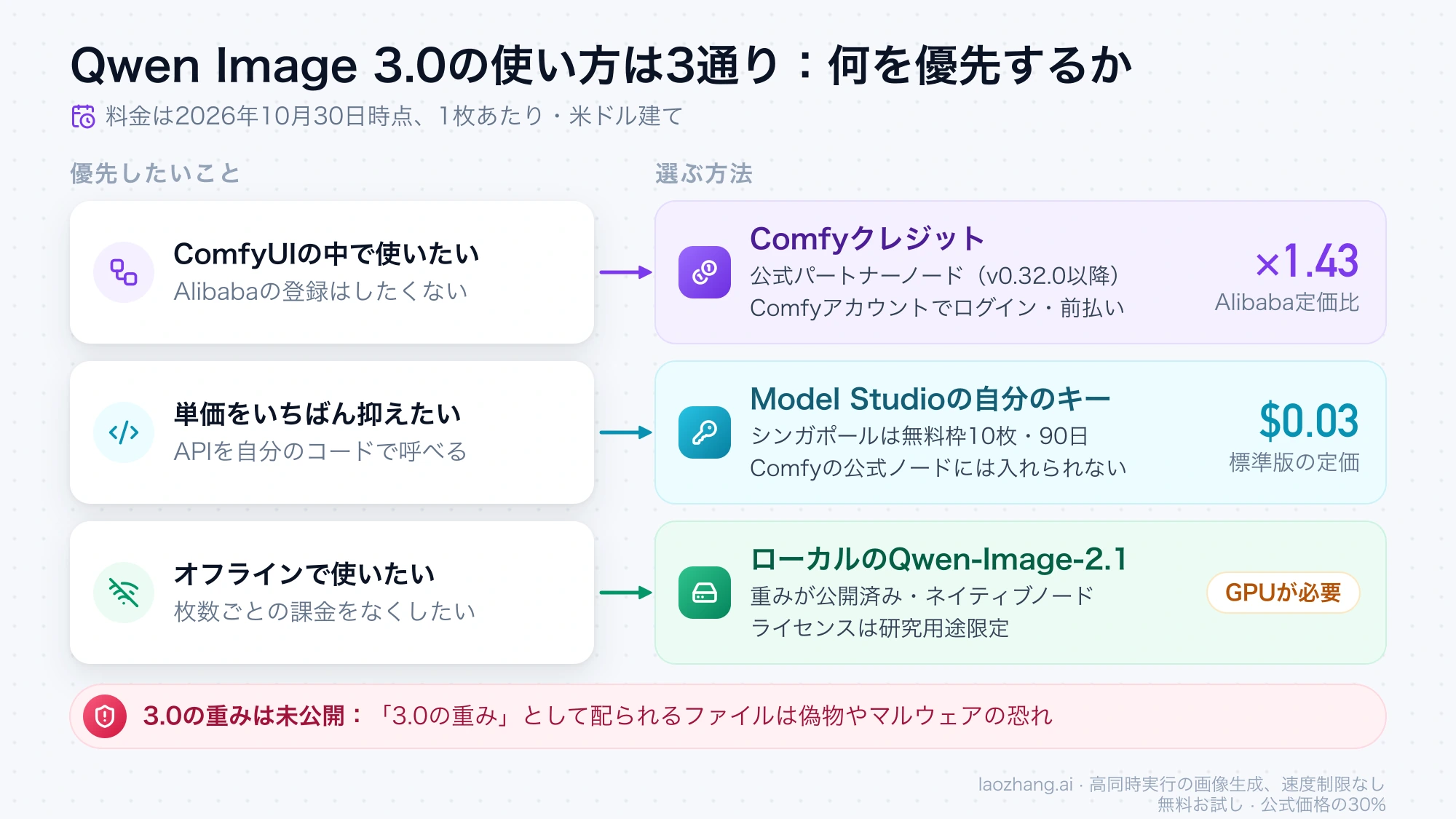Click the purple coins icon on Comfyクレジット
Screen dimensions: 1456x819
(x=705, y=272)
